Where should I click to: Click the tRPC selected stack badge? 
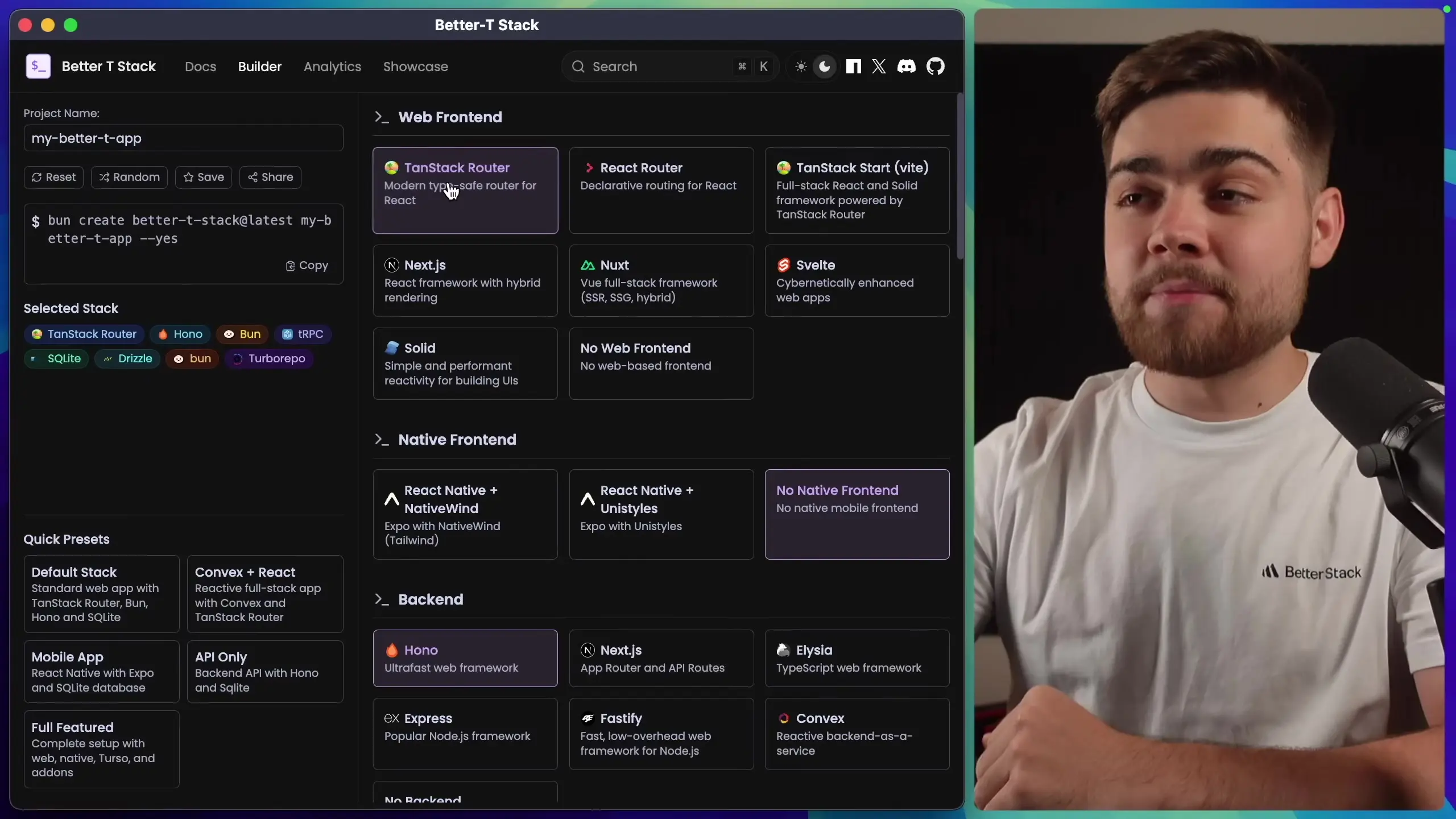303,334
